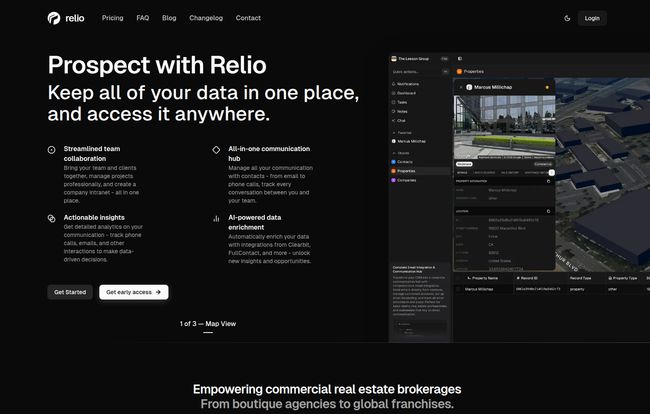Click the orange Properties page header icon
The image size is (650, 414).
click(x=459, y=72)
